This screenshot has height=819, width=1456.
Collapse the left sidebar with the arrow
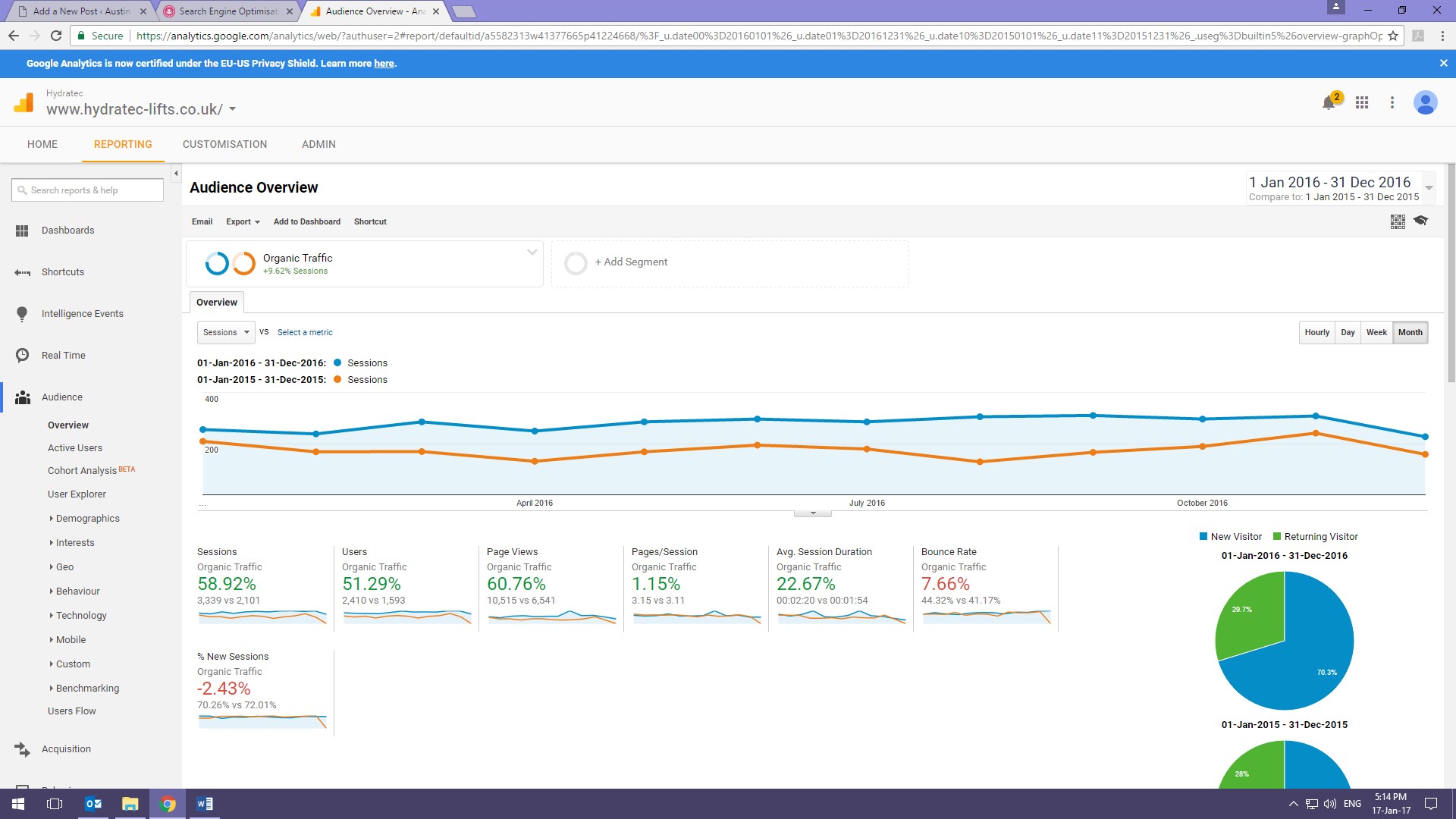[x=176, y=174]
